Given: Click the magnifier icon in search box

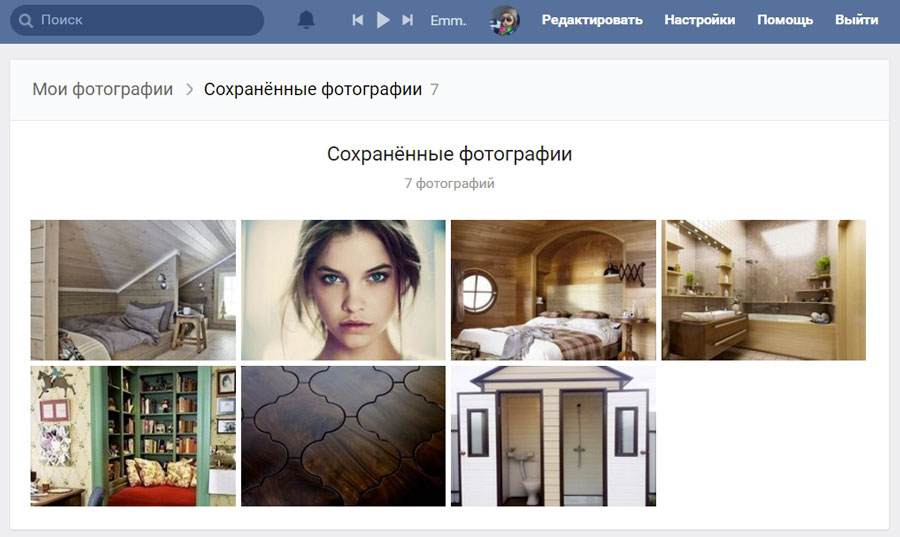Looking at the screenshot, I should click(26, 21).
